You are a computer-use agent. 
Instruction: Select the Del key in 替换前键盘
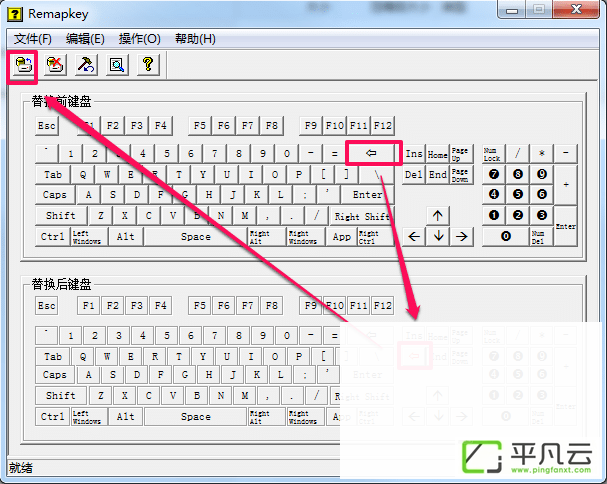click(x=414, y=175)
